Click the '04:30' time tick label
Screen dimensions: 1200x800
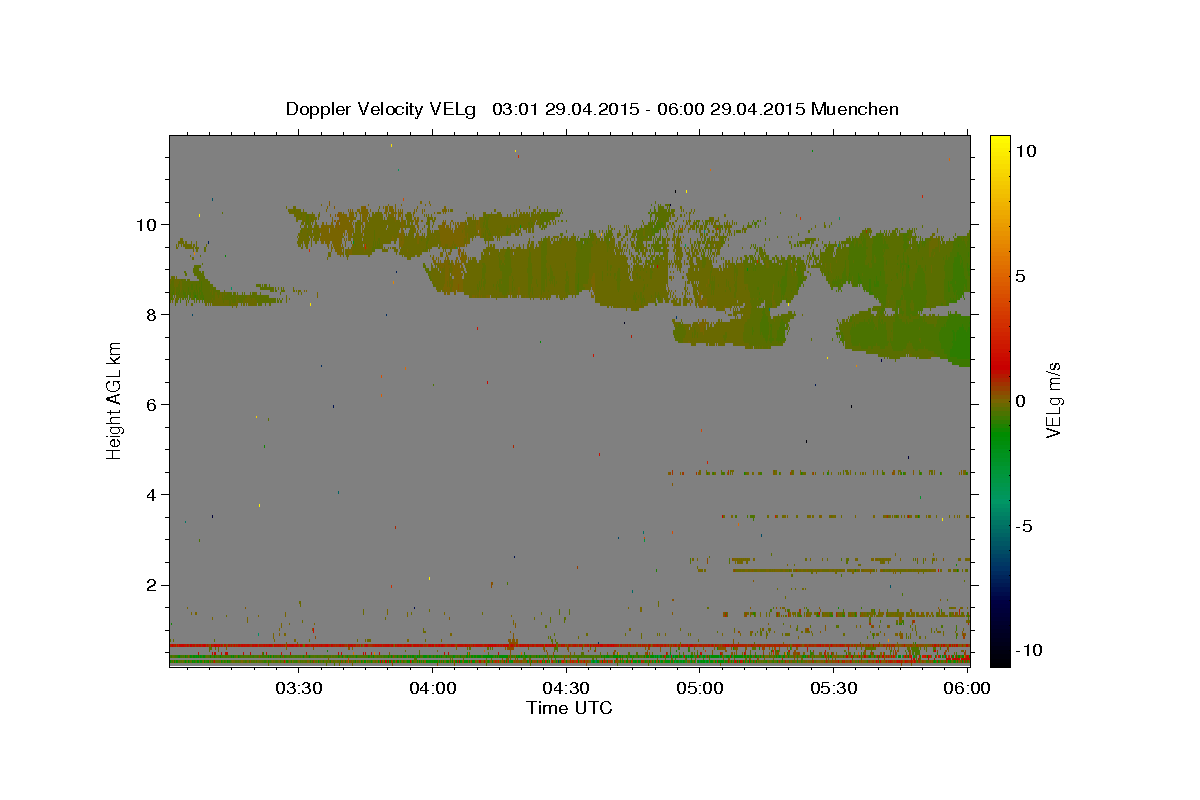(x=566, y=688)
